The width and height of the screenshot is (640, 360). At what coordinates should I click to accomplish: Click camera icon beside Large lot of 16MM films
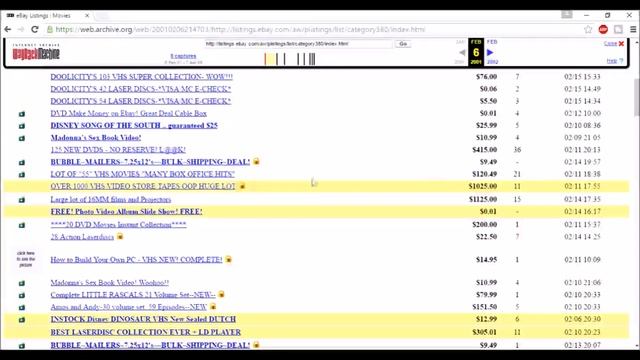point(22,200)
